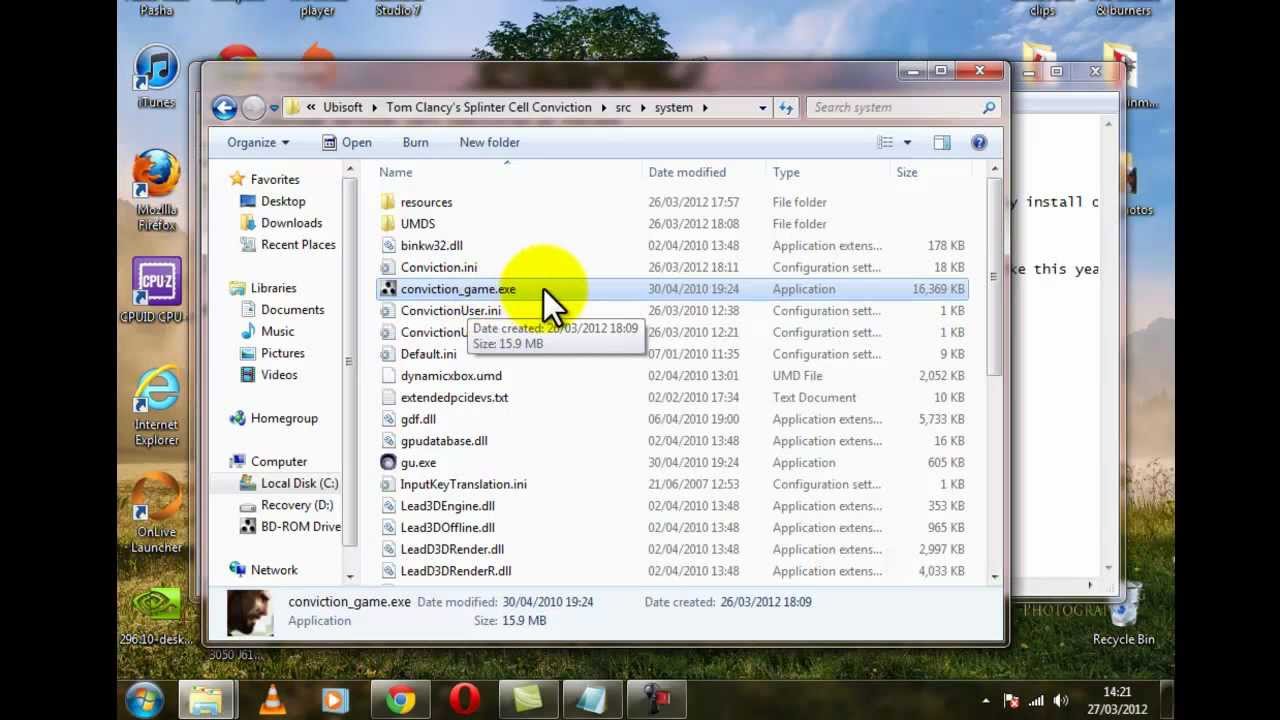Select LeadD3DRender.dll file
The image size is (1280, 720).
451,549
